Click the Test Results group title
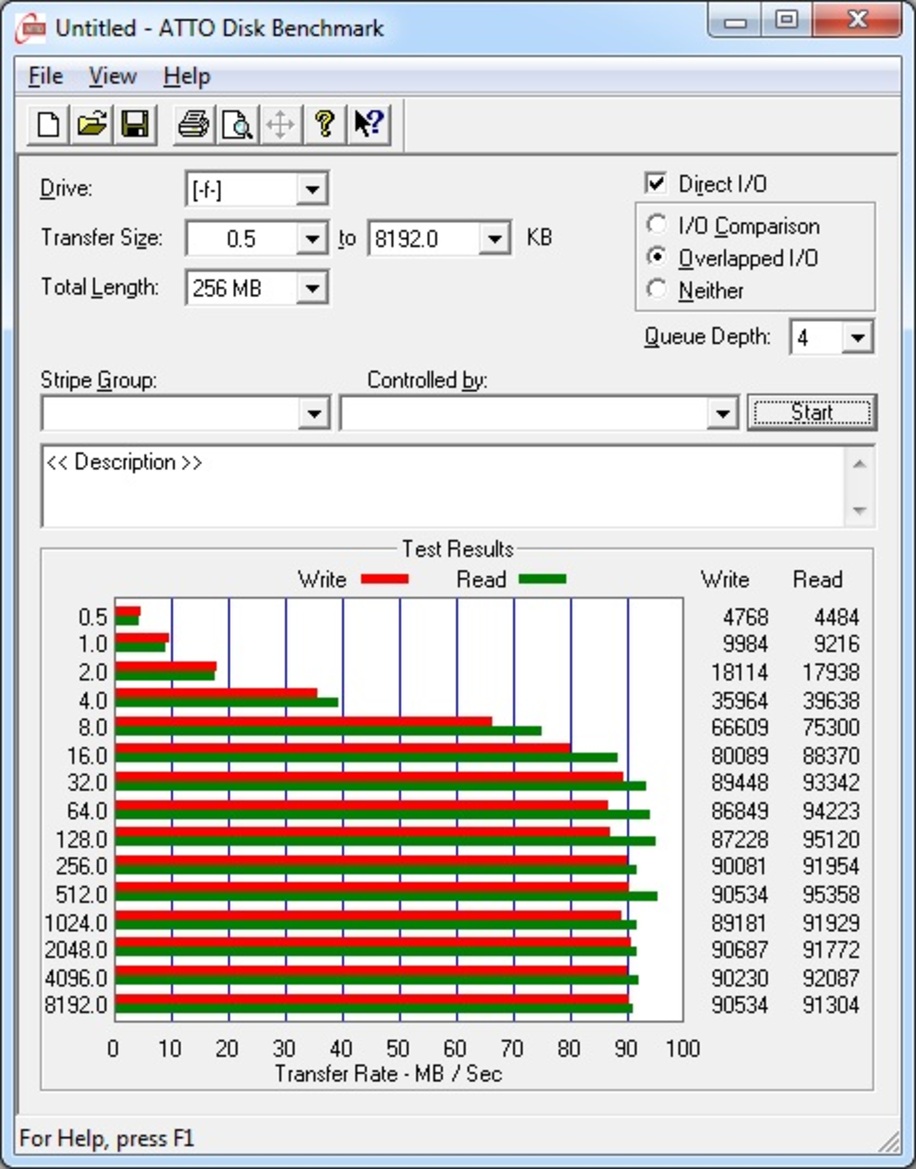 click(458, 549)
